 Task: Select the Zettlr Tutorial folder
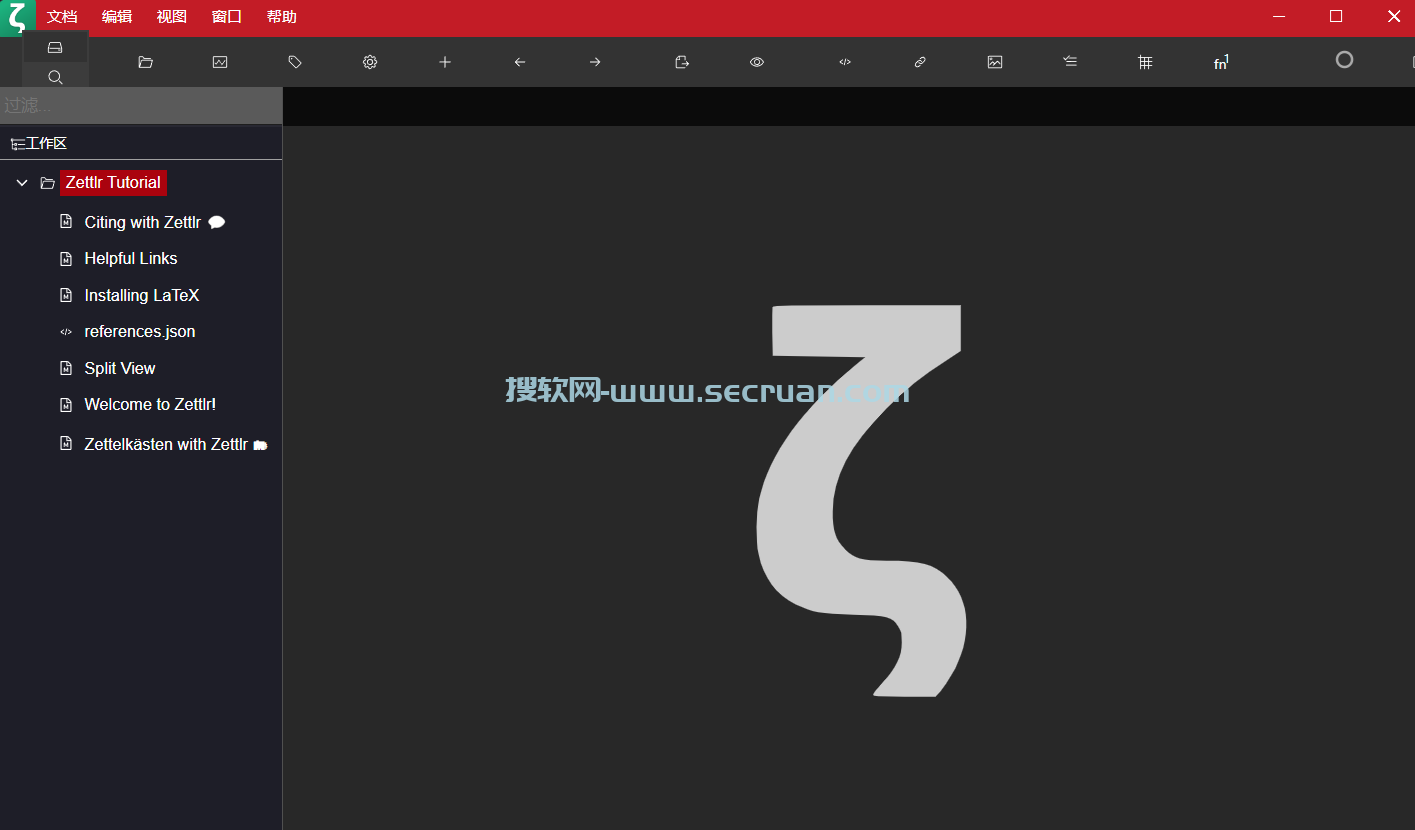point(113,182)
